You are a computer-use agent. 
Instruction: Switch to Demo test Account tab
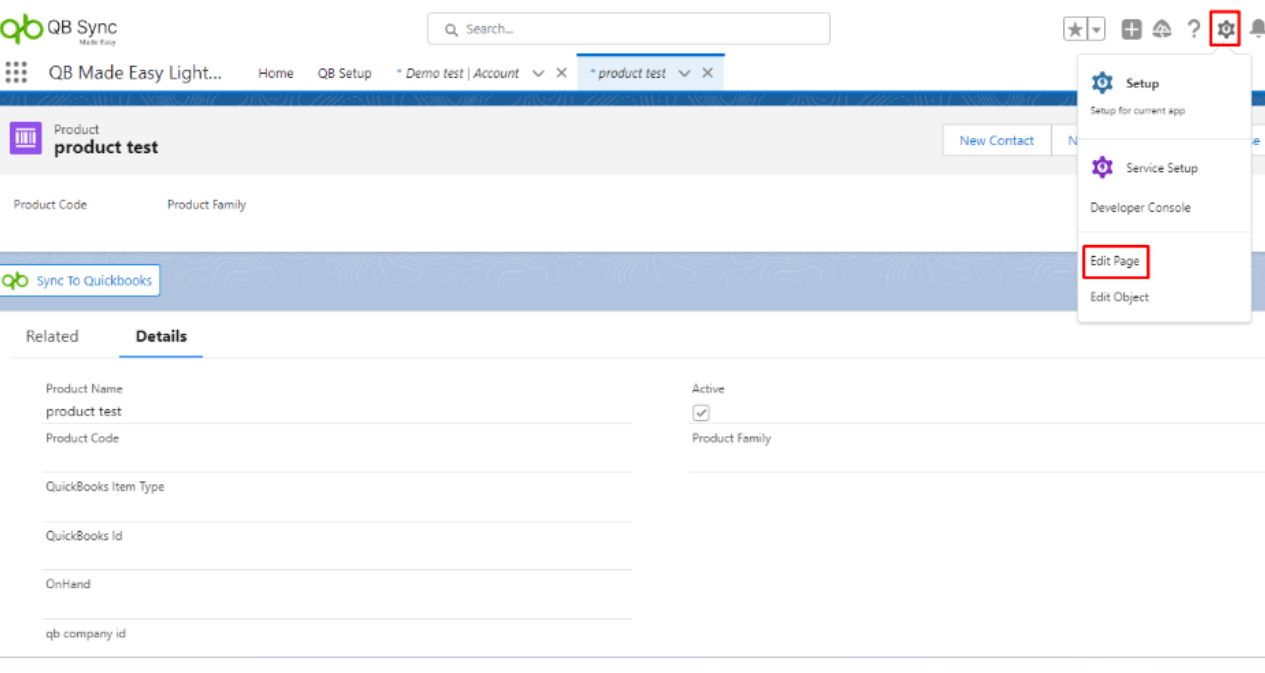pyautogui.click(x=458, y=73)
